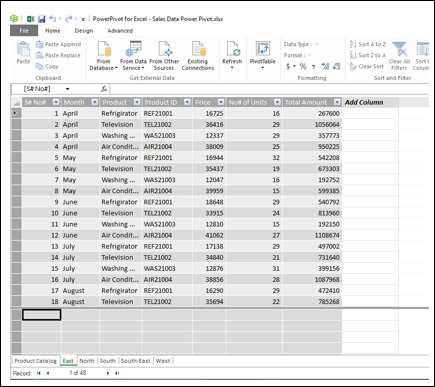Open Product column filter dropdown
The height and width of the screenshot is (387, 435).
click(137, 102)
